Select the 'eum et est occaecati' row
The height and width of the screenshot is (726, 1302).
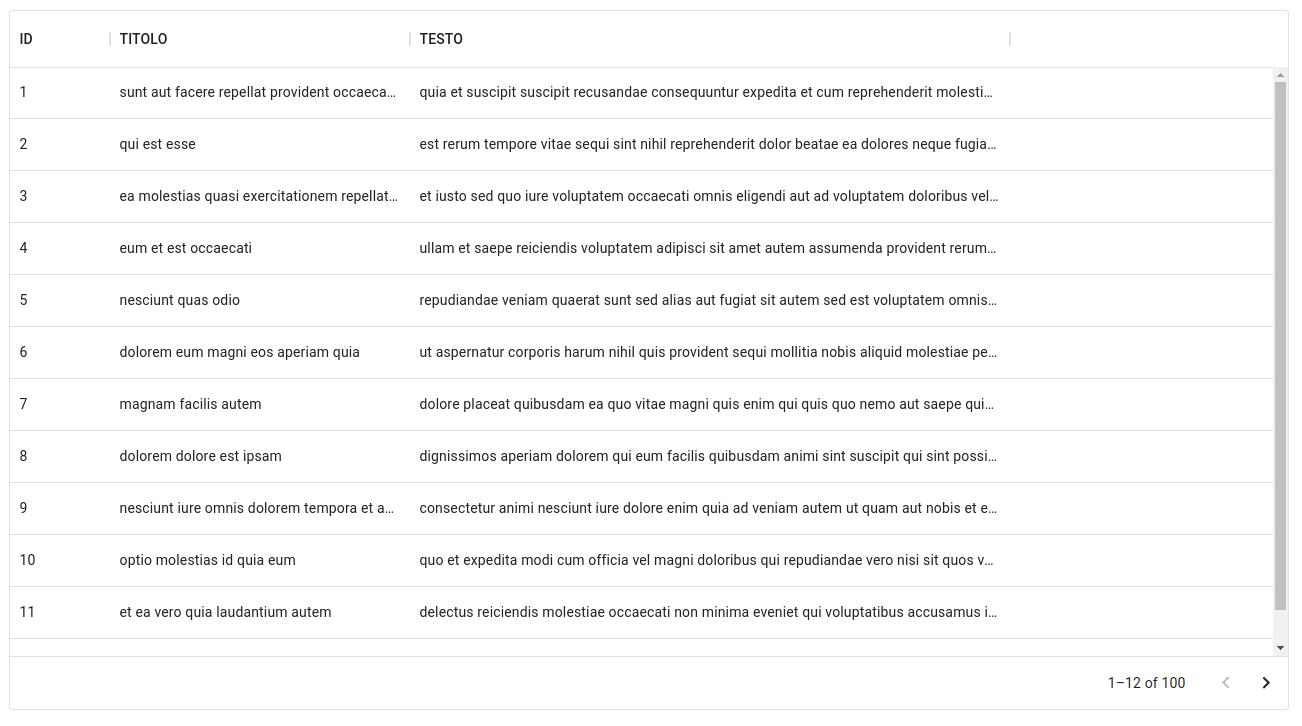tap(187, 248)
